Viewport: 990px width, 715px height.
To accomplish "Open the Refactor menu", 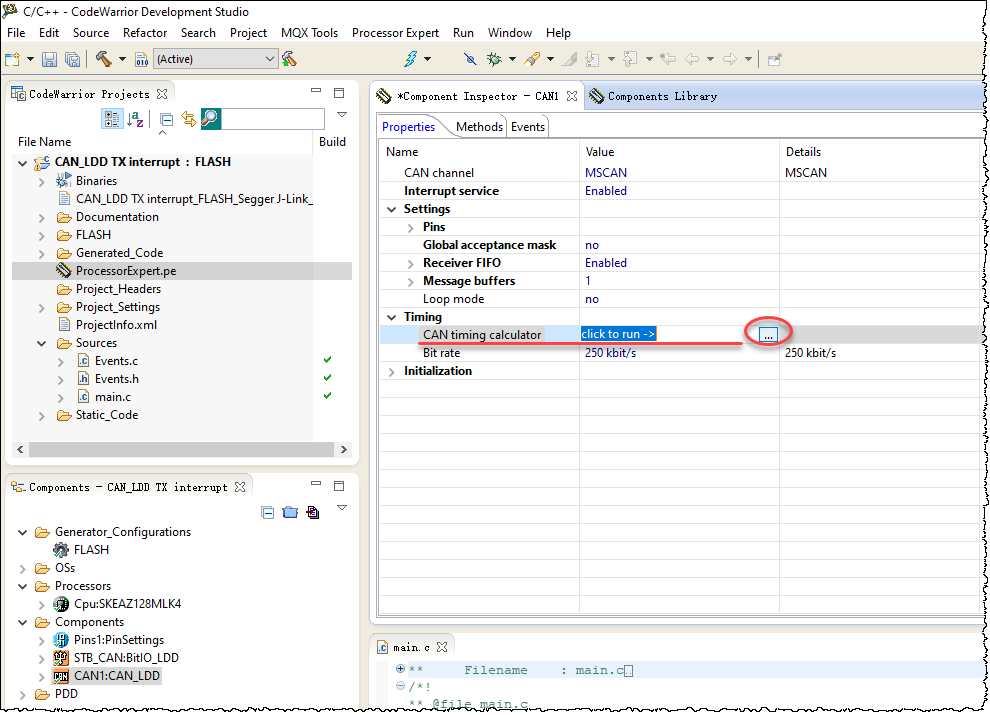I will [x=145, y=33].
